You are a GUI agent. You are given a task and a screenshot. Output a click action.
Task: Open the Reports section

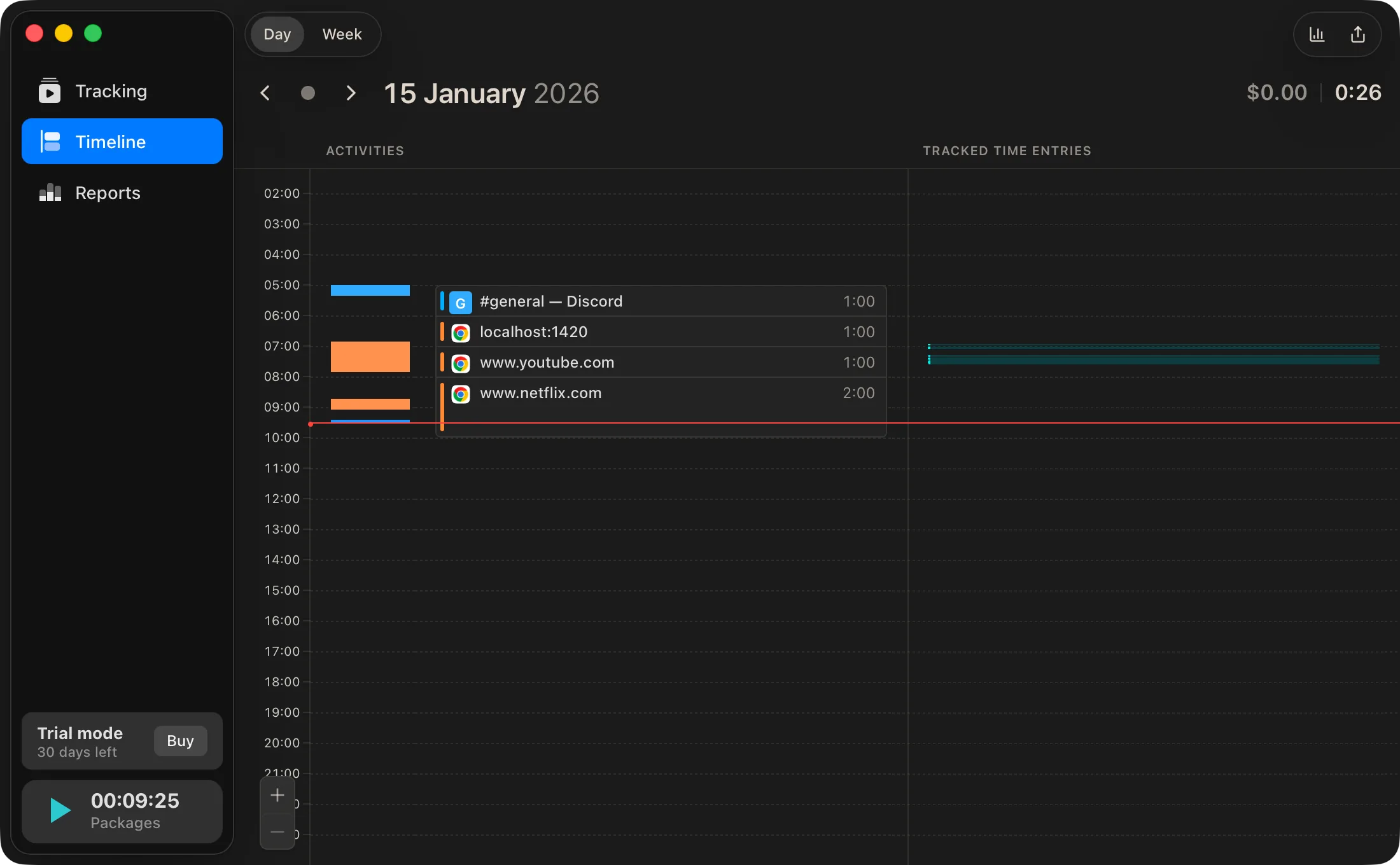122,193
